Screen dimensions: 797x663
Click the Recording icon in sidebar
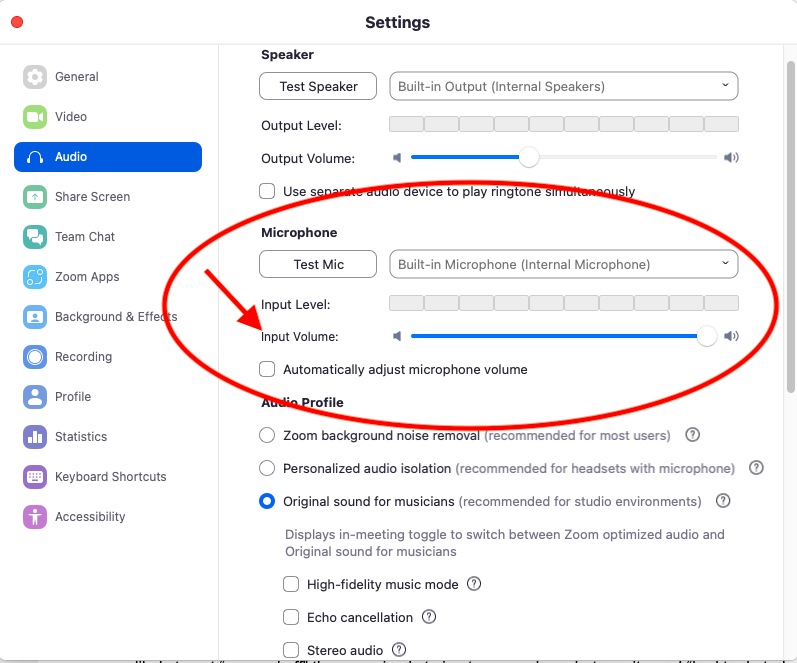(35, 357)
